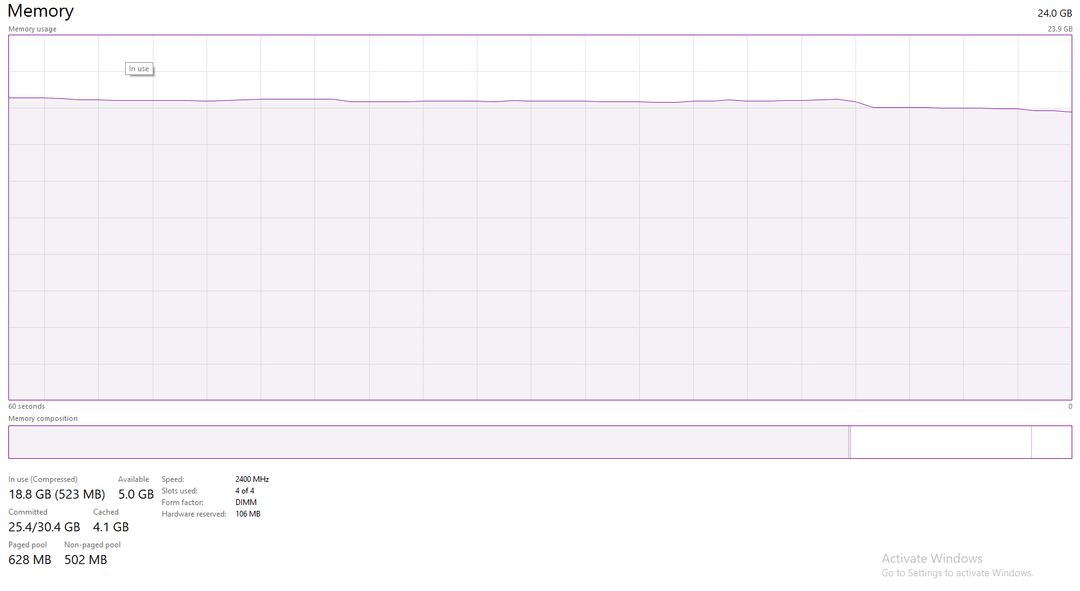Click the In use tooltip on graph
Viewport: 1080px width, 591px height.
pos(139,69)
